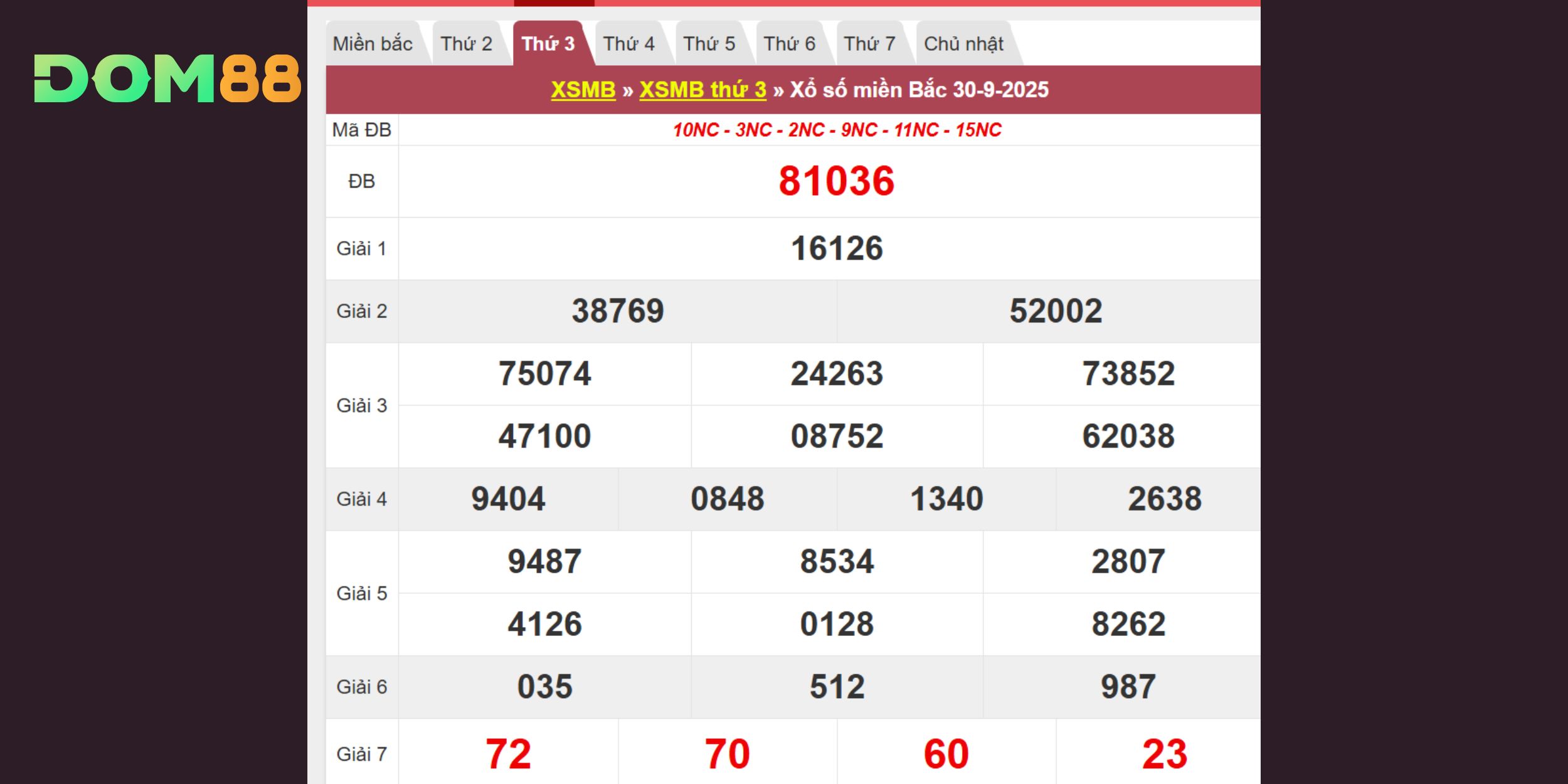Click the Giải 3 number 24263
The height and width of the screenshot is (784, 1568).
point(836,374)
